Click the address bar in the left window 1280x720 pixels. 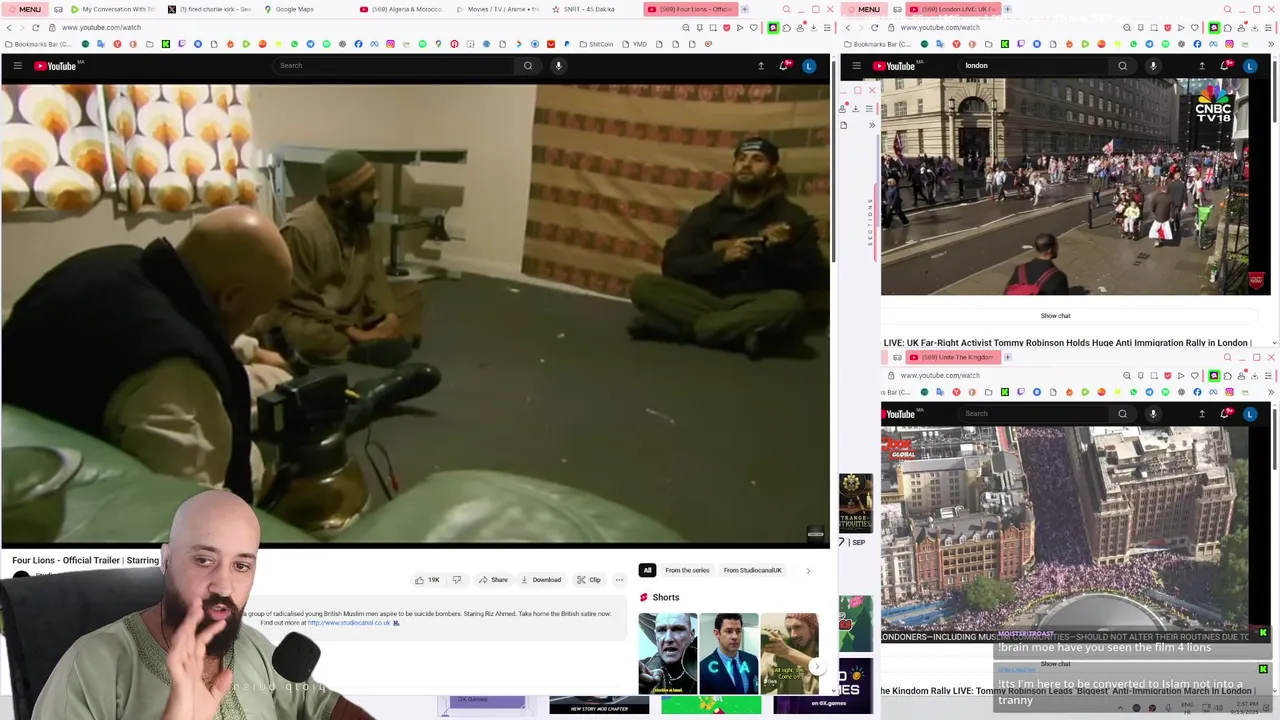[x=360, y=27]
